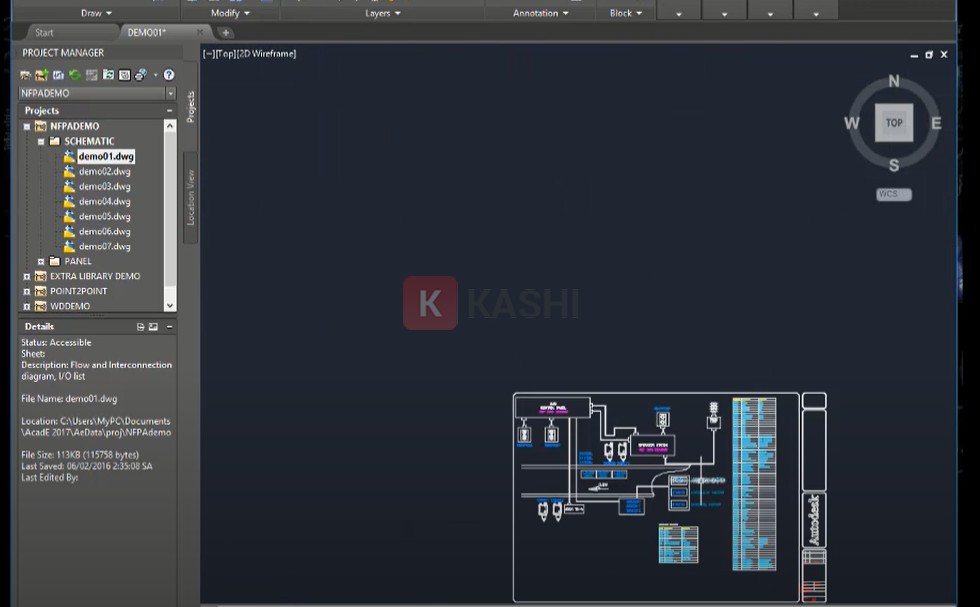Expand the PANEL folder in project tree
The image size is (980, 607).
pos(41,262)
